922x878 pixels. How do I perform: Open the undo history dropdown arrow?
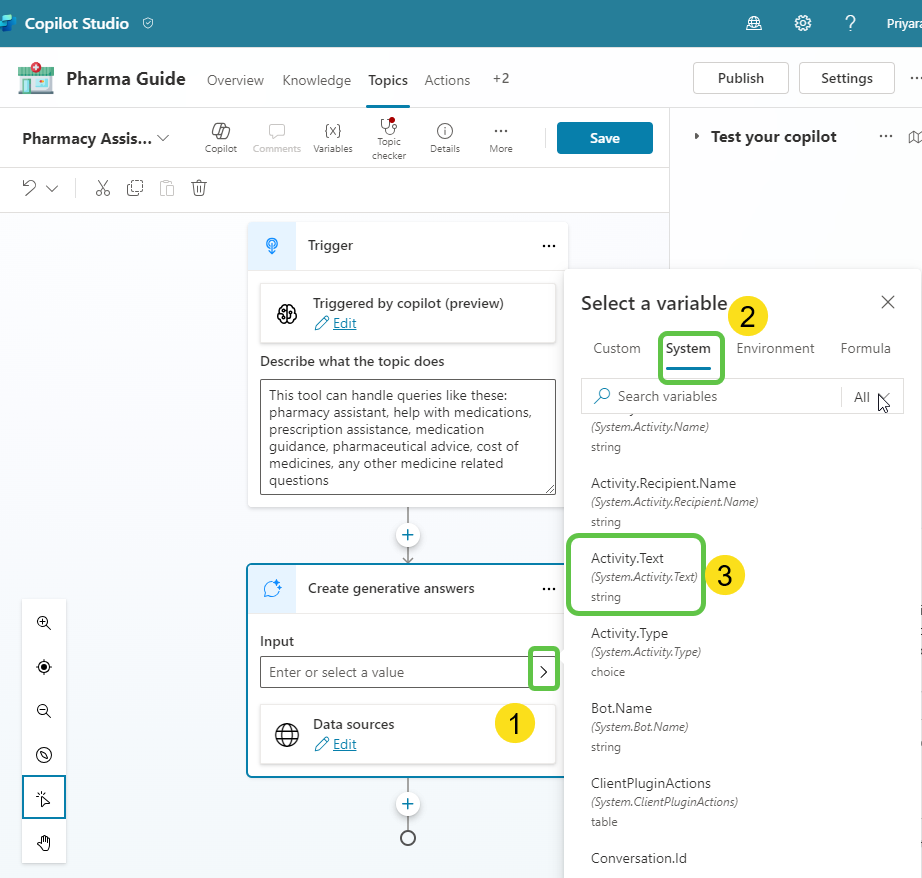51,188
